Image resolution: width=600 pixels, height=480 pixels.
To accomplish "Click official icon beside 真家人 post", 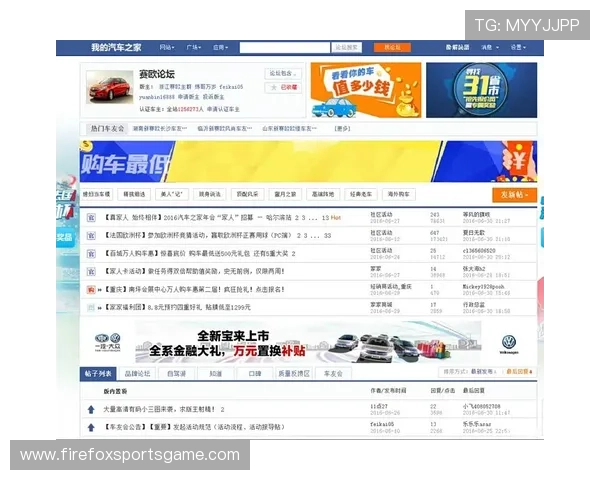I will [91, 218].
